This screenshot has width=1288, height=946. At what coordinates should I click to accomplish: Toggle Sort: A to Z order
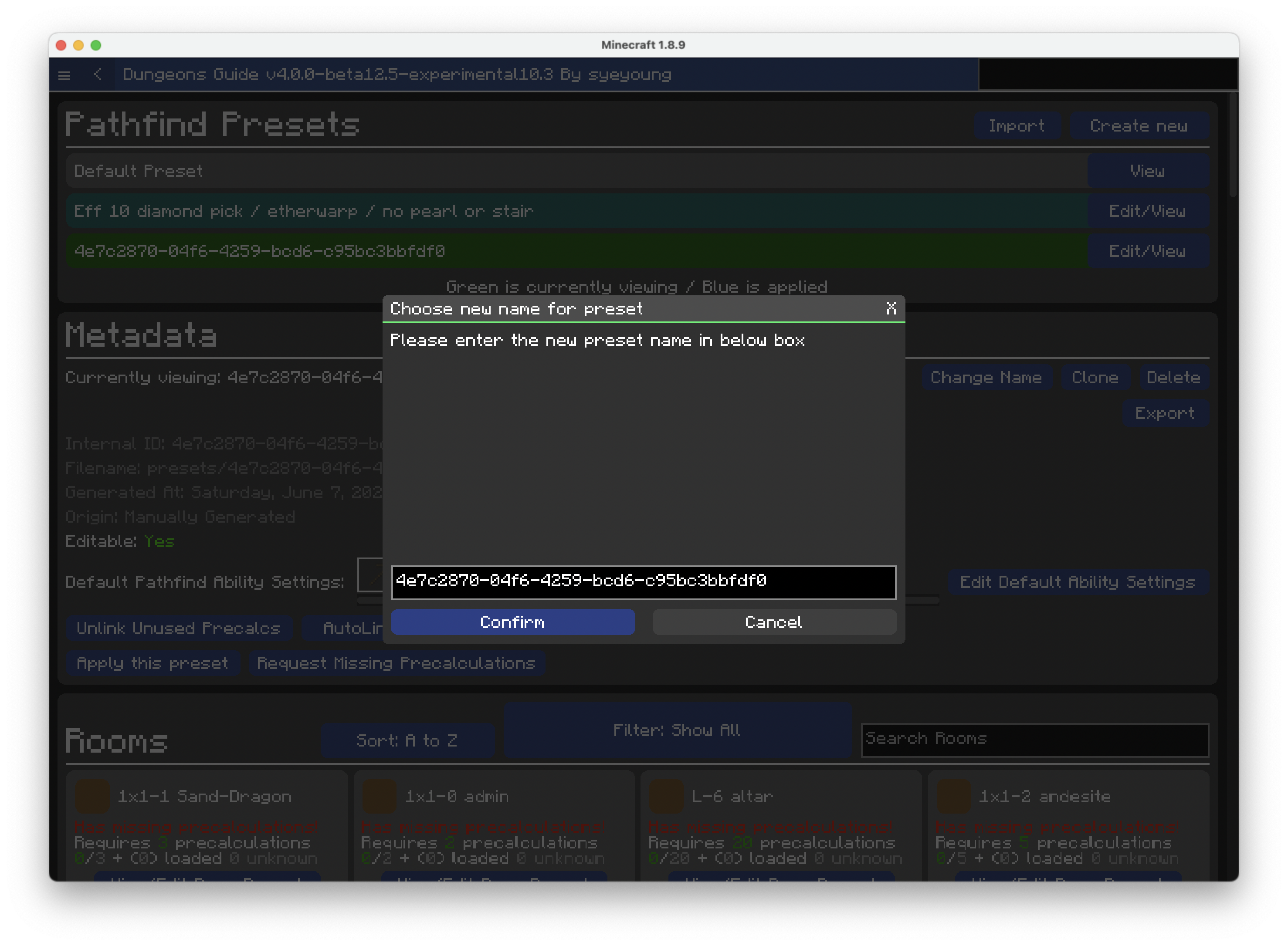point(407,740)
